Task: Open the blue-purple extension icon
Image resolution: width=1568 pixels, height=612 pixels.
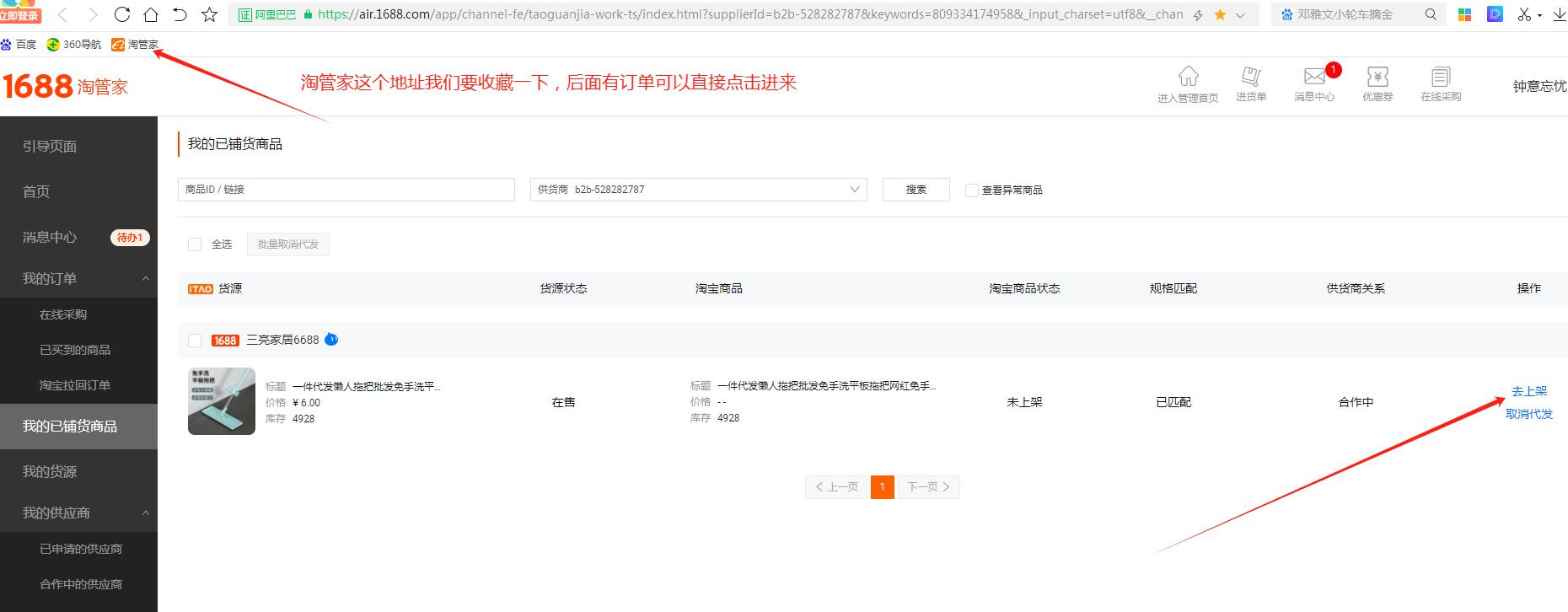Action: point(1495,13)
